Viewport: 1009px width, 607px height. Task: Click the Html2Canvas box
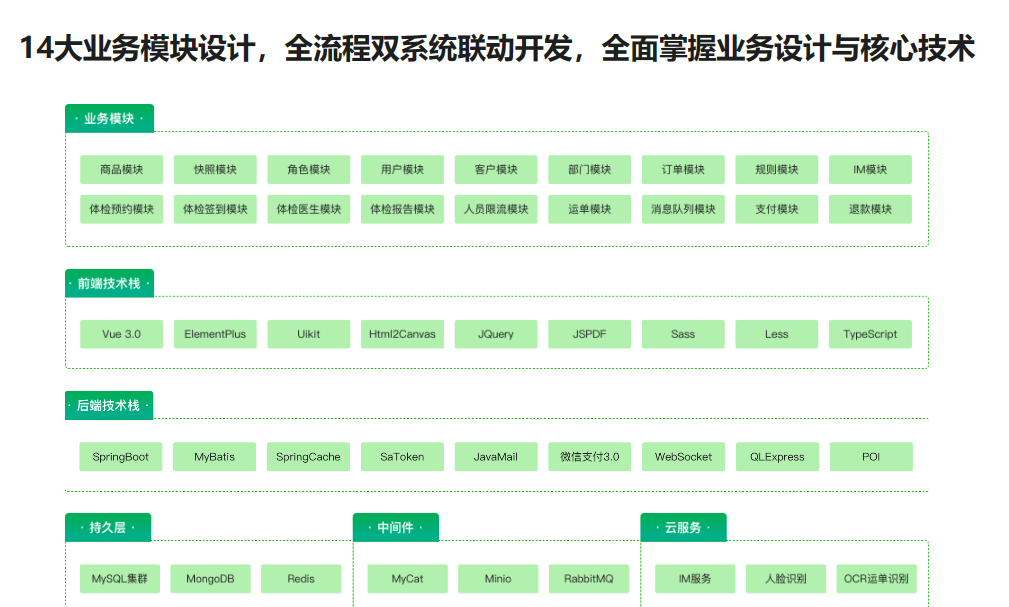pyautogui.click(x=402, y=334)
